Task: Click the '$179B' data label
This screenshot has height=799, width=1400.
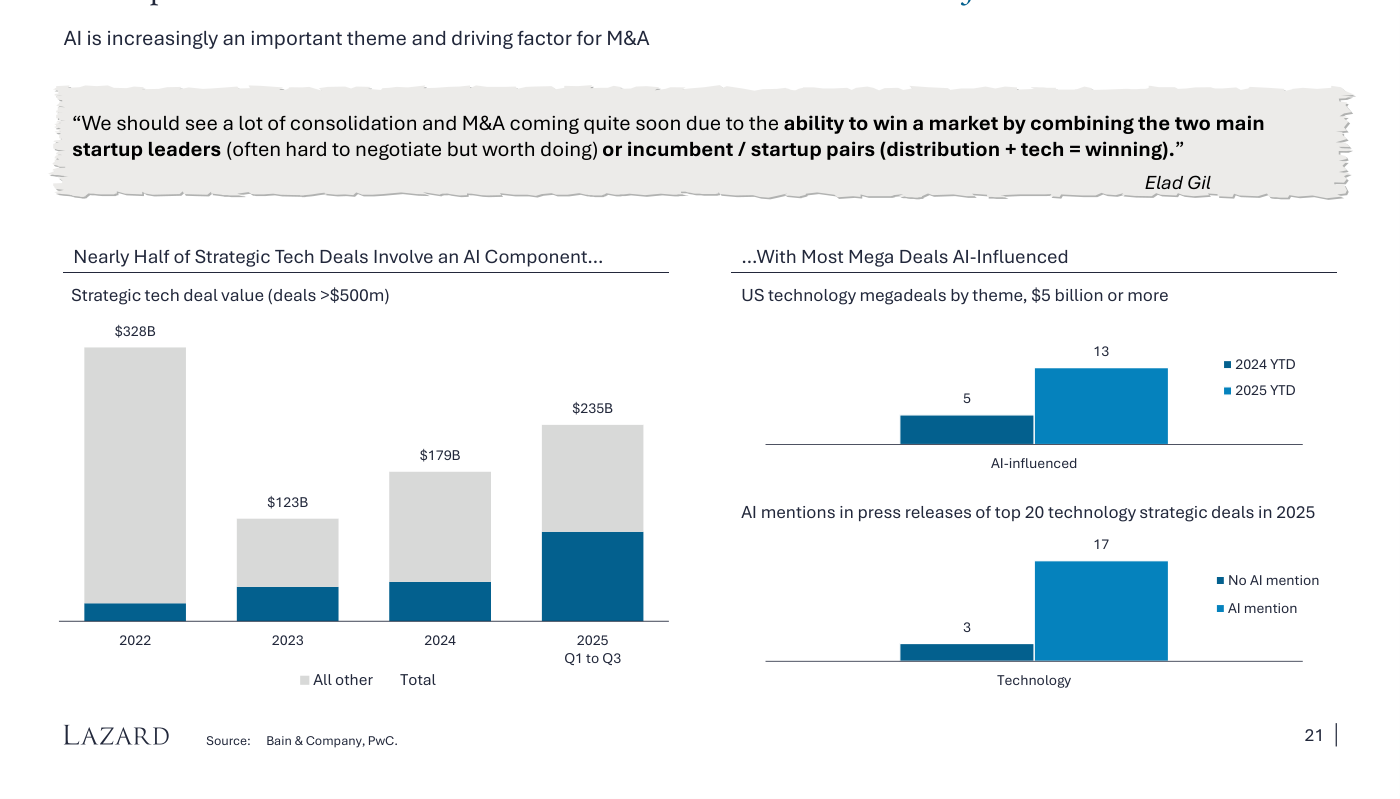Action: click(440, 456)
